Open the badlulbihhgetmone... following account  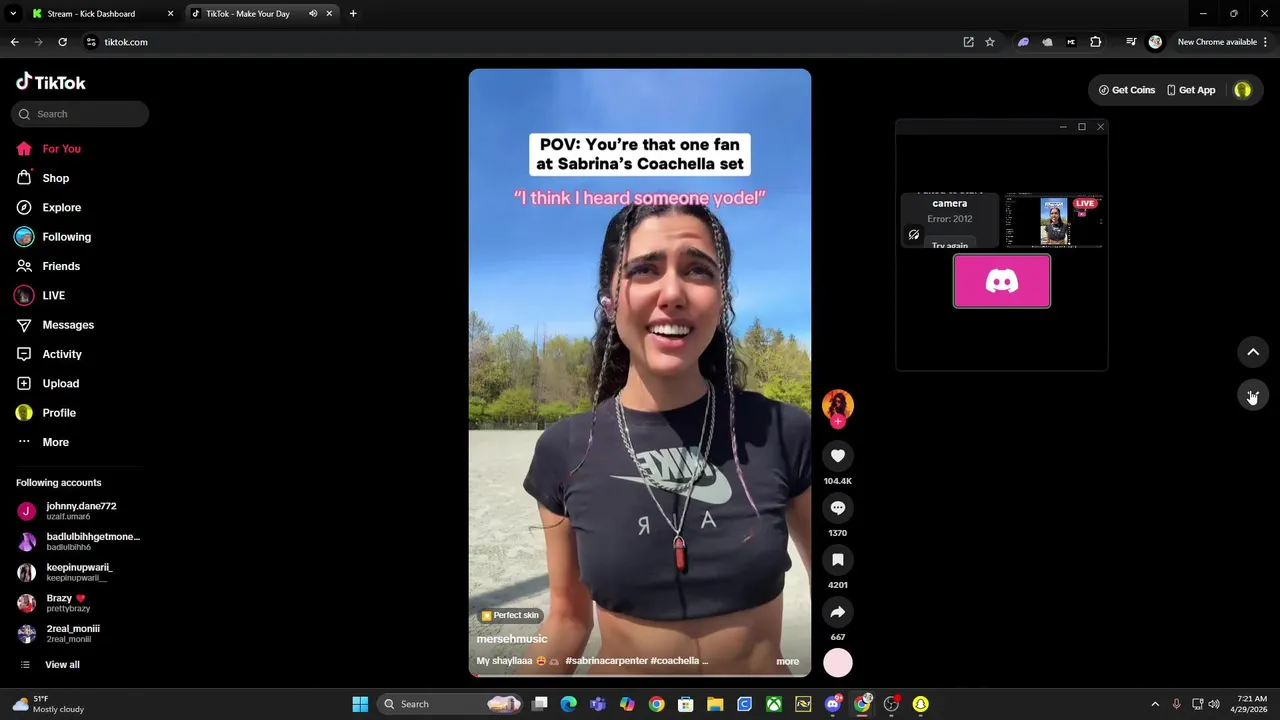tap(79, 542)
